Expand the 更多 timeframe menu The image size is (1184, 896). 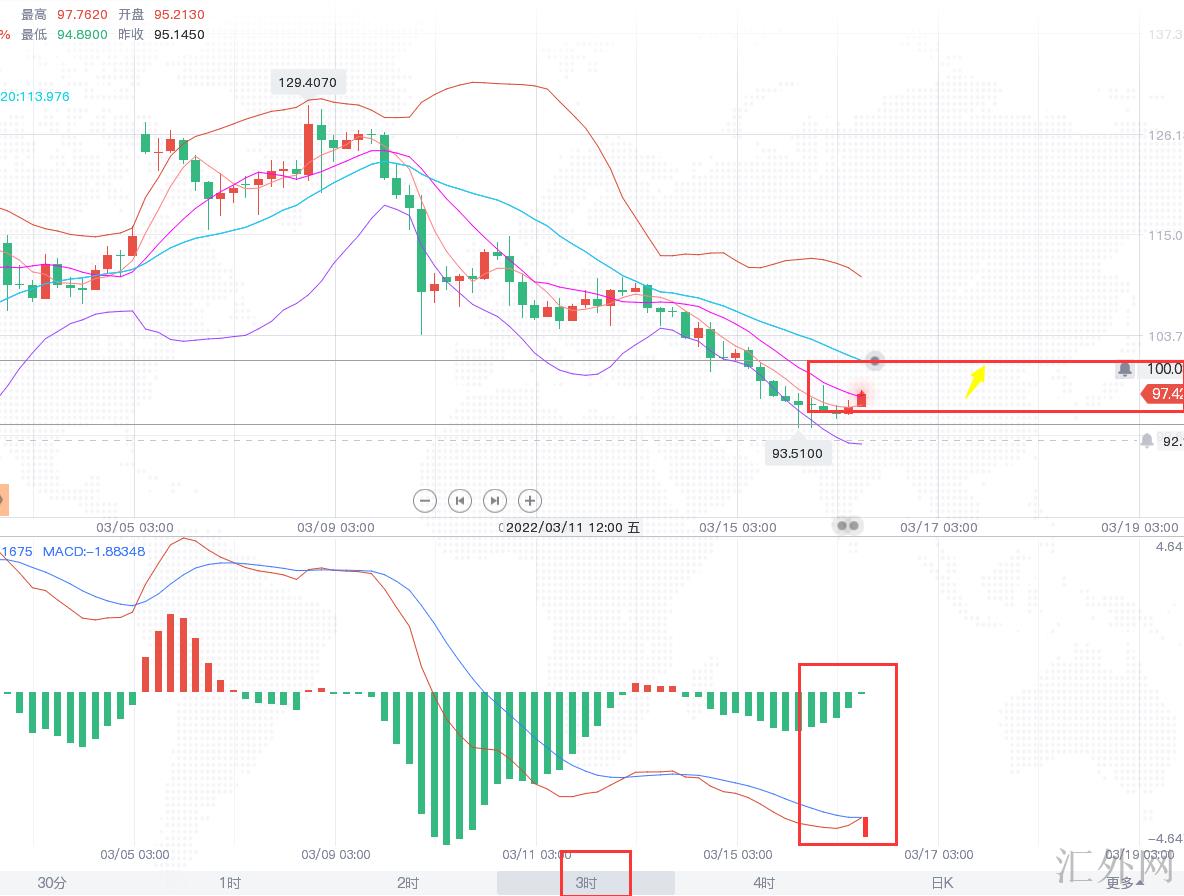[x=1125, y=883]
